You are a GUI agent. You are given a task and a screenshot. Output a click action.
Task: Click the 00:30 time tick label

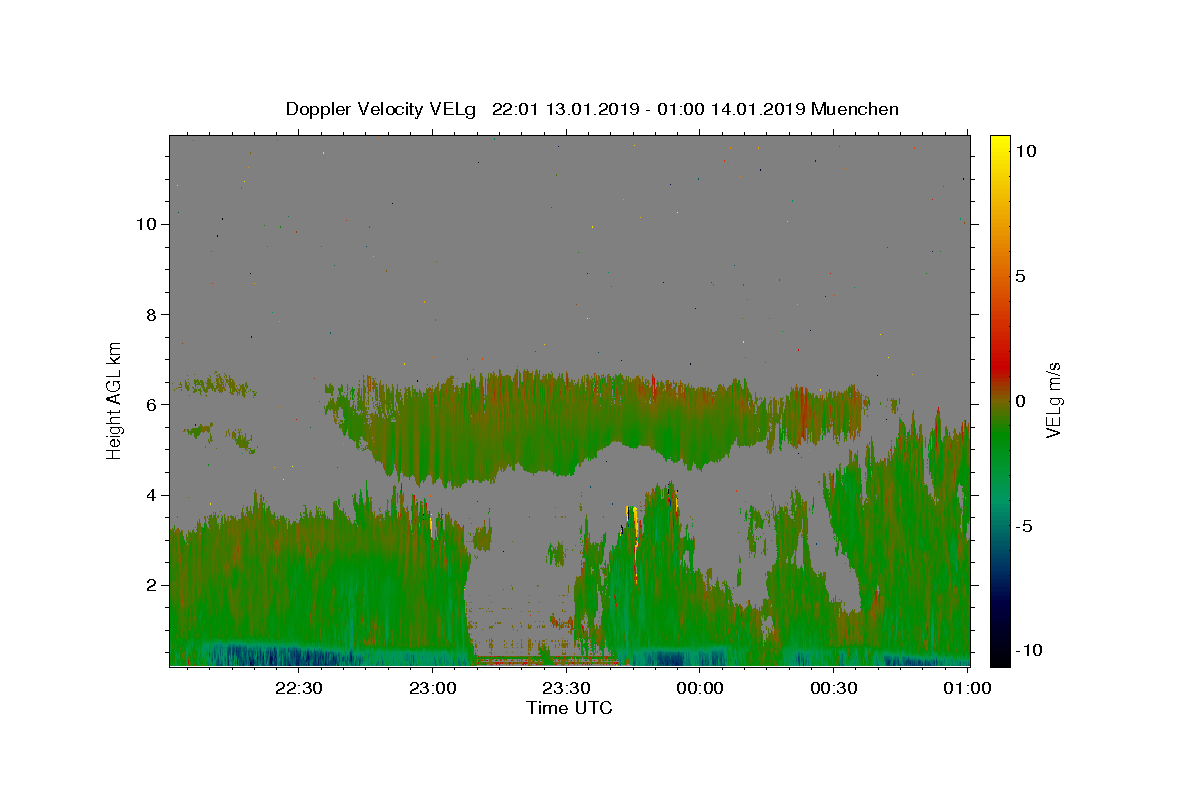(834, 688)
